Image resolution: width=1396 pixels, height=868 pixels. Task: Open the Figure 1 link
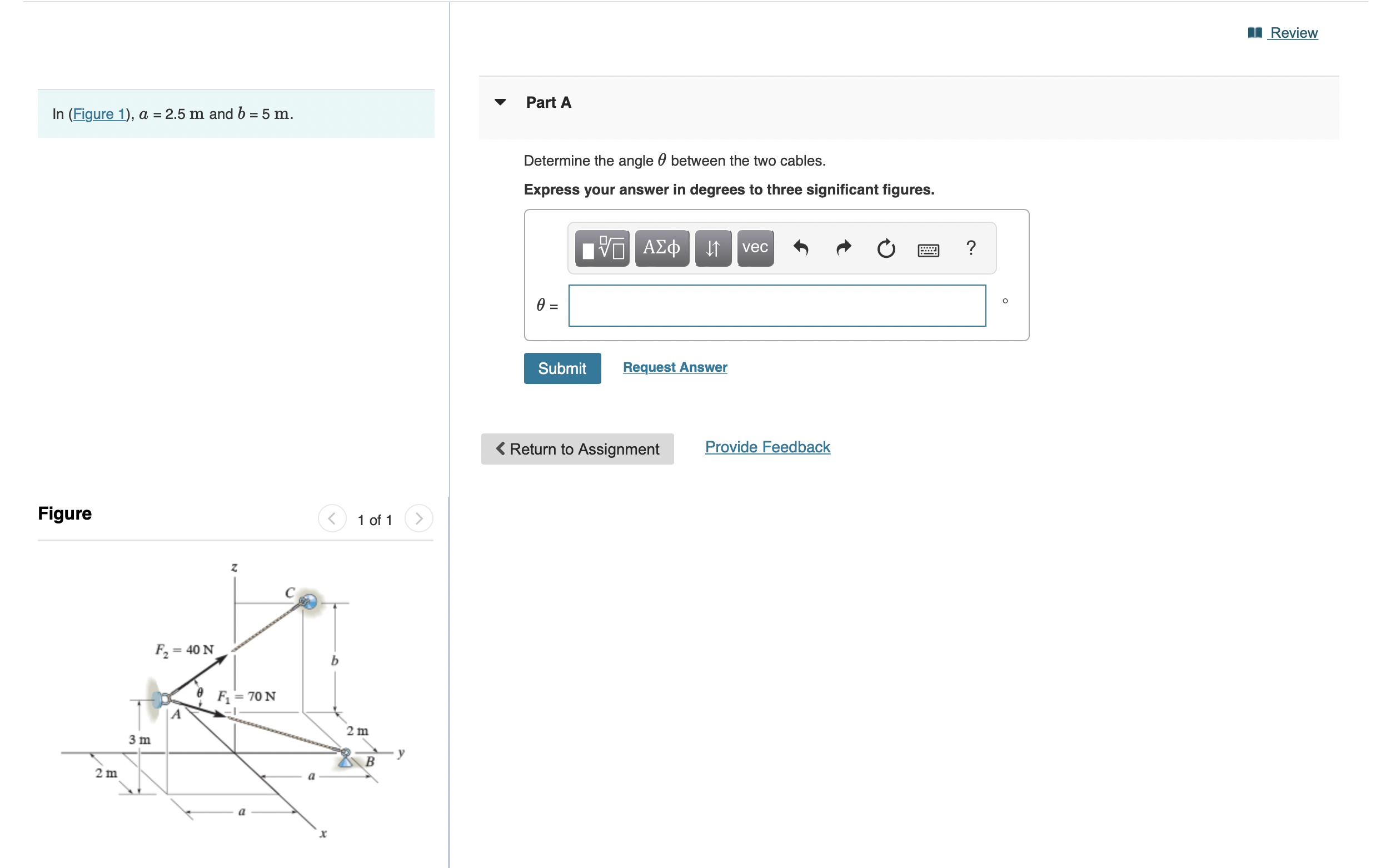[99, 114]
